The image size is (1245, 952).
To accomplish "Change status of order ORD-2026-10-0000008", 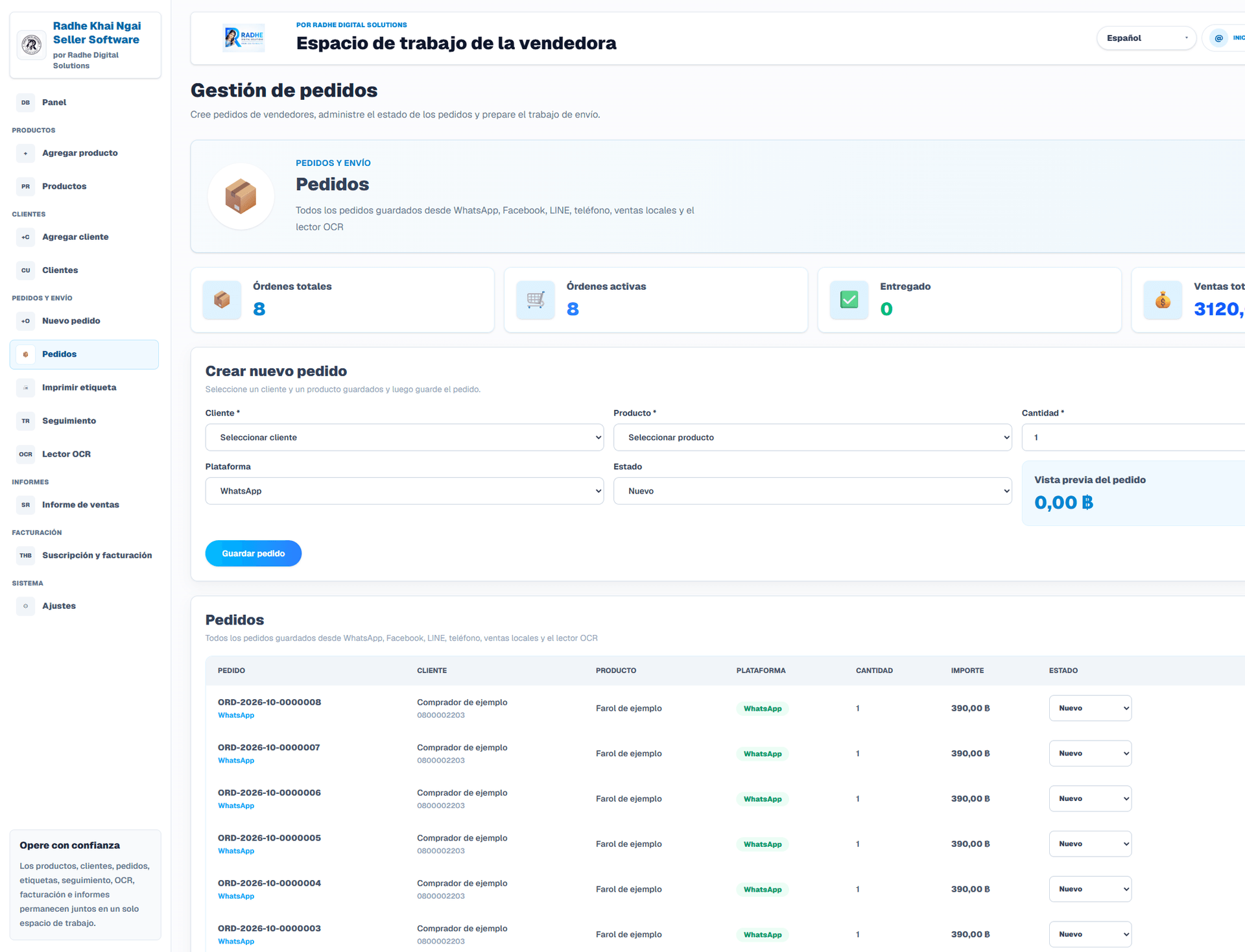I will 1090,708.
